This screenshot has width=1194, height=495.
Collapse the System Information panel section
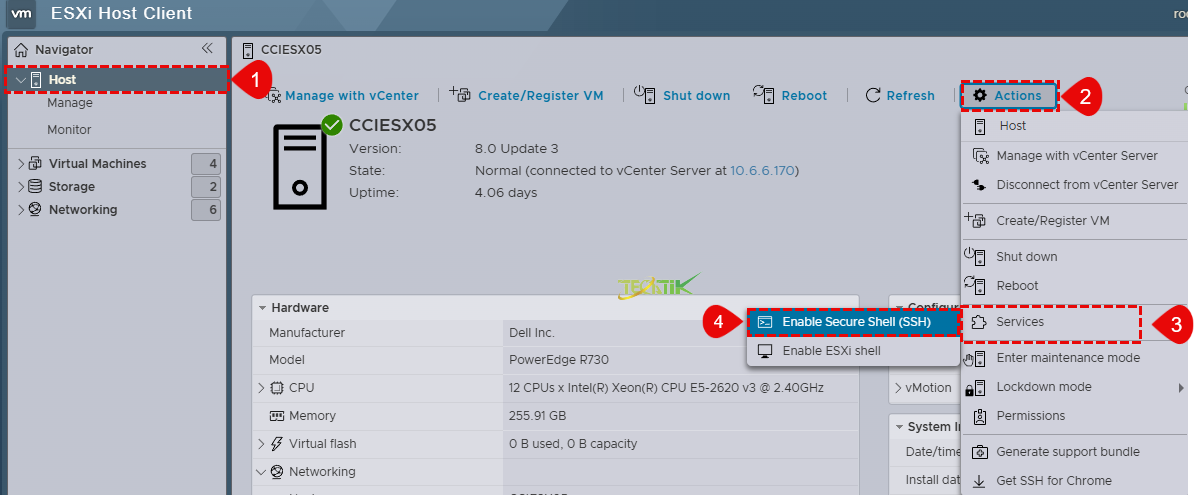click(x=899, y=427)
